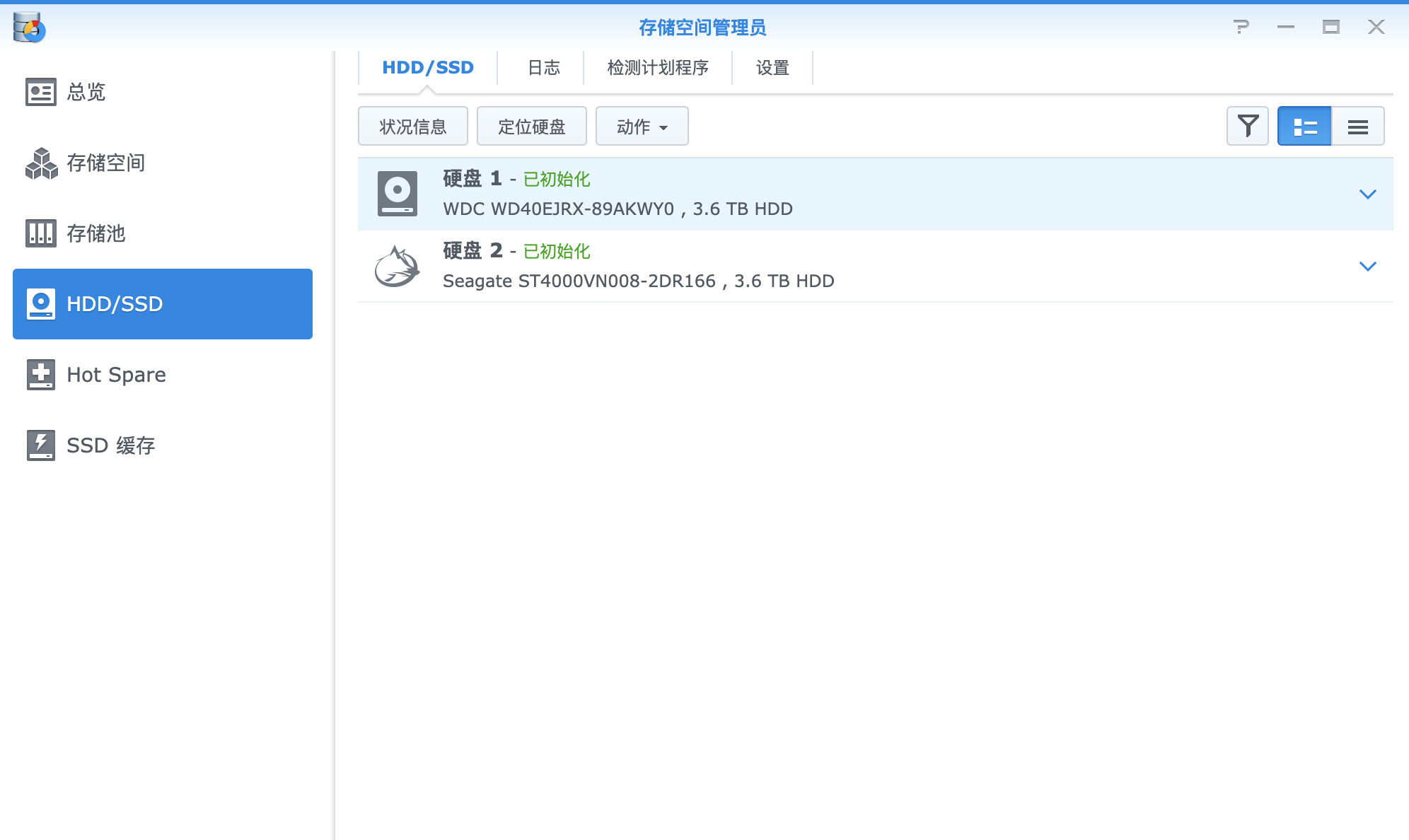This screenshot has height=840, width=1409.
Task: Select Hot Spare in the sidebar
Action: 163,375
